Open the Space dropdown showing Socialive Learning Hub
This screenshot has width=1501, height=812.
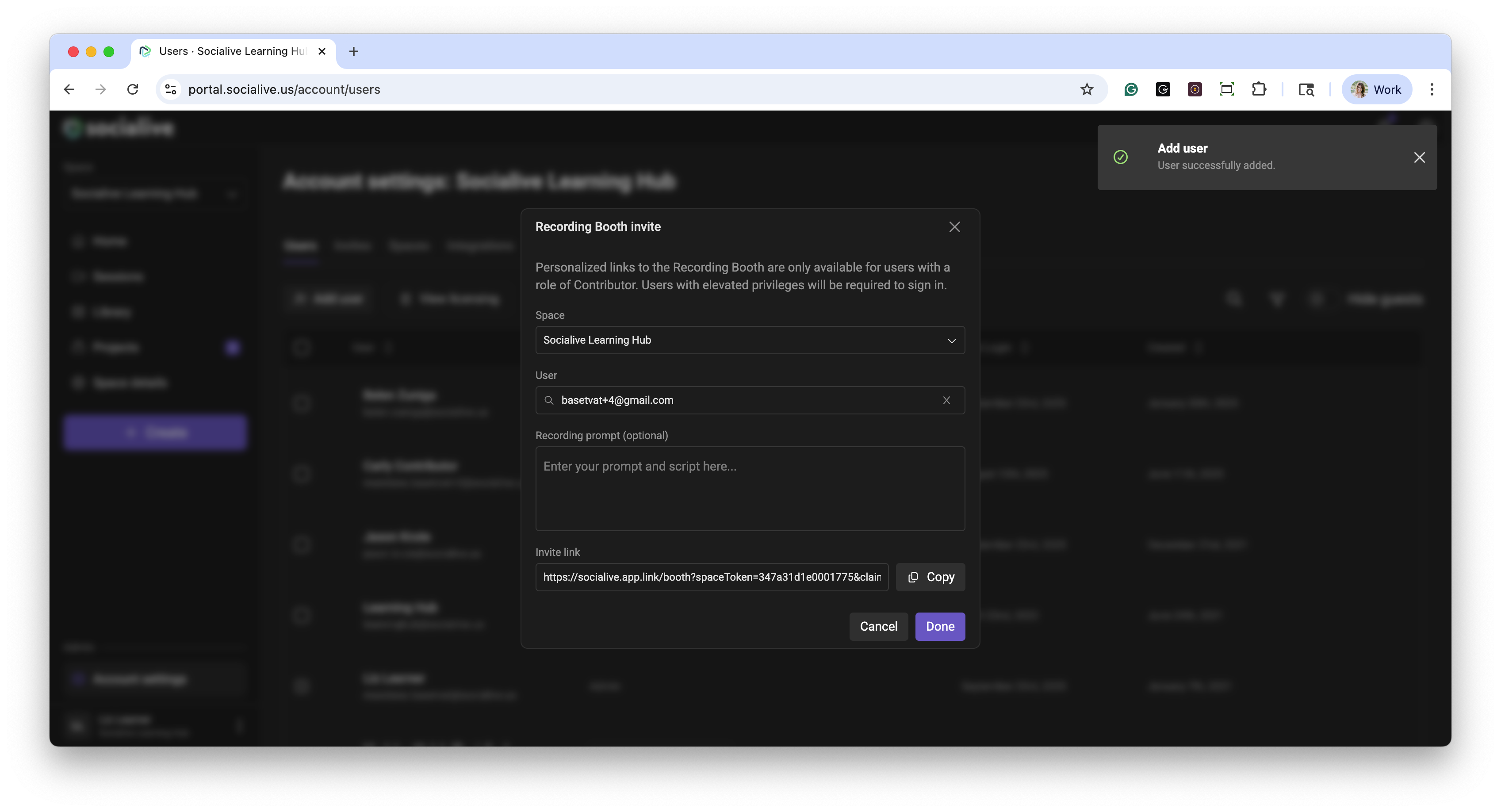[749, 340]
